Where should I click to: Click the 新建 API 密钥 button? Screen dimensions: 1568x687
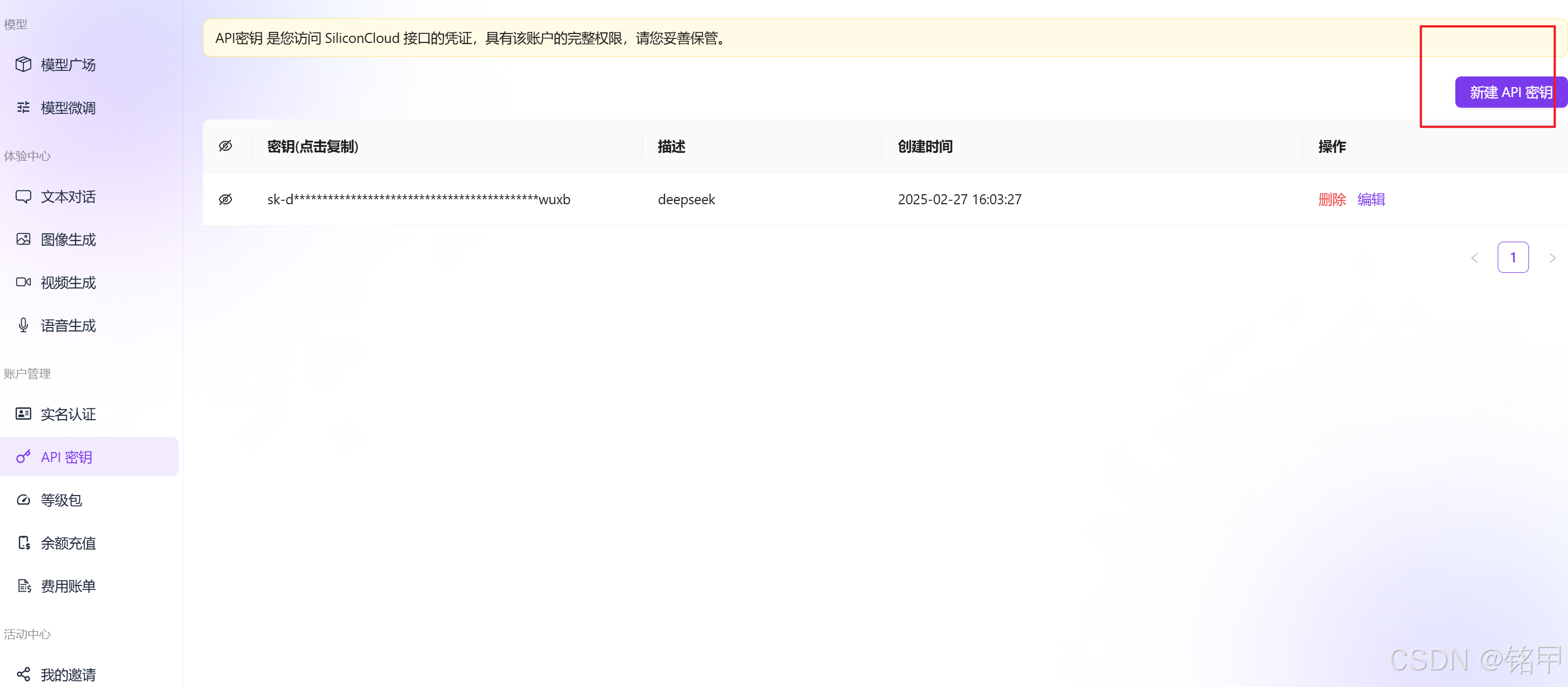pos(1509,93)
